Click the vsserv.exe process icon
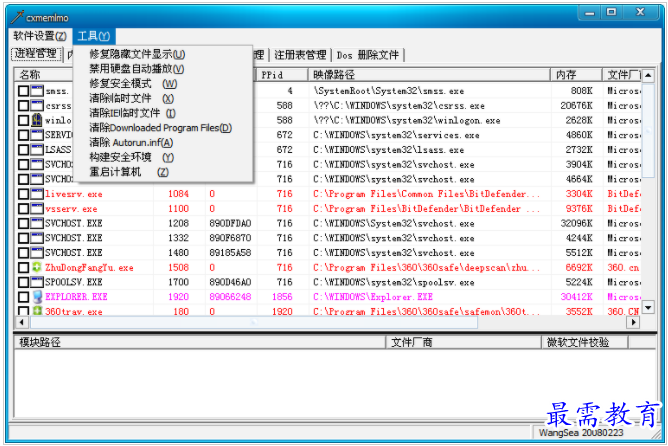Screen dimensions: 668x446 pyautogui.click(x=37, y=208)
